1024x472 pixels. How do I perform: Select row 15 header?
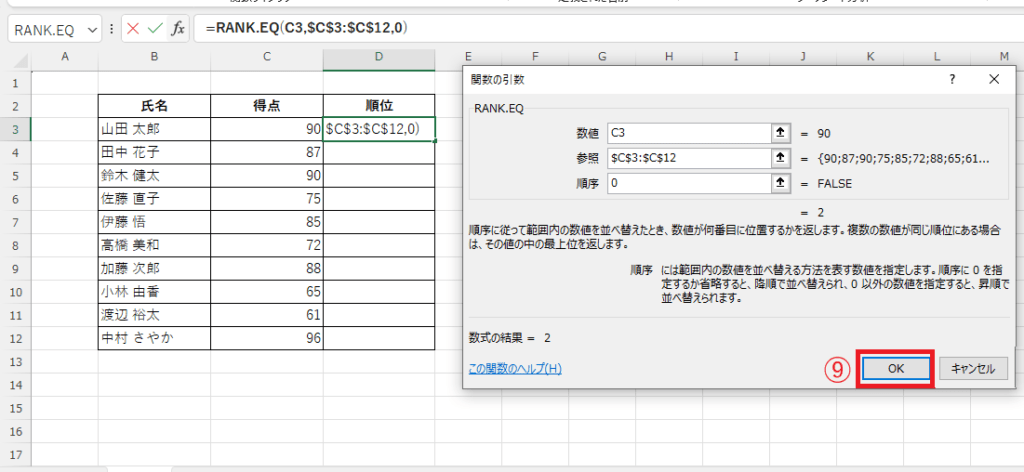16,408
